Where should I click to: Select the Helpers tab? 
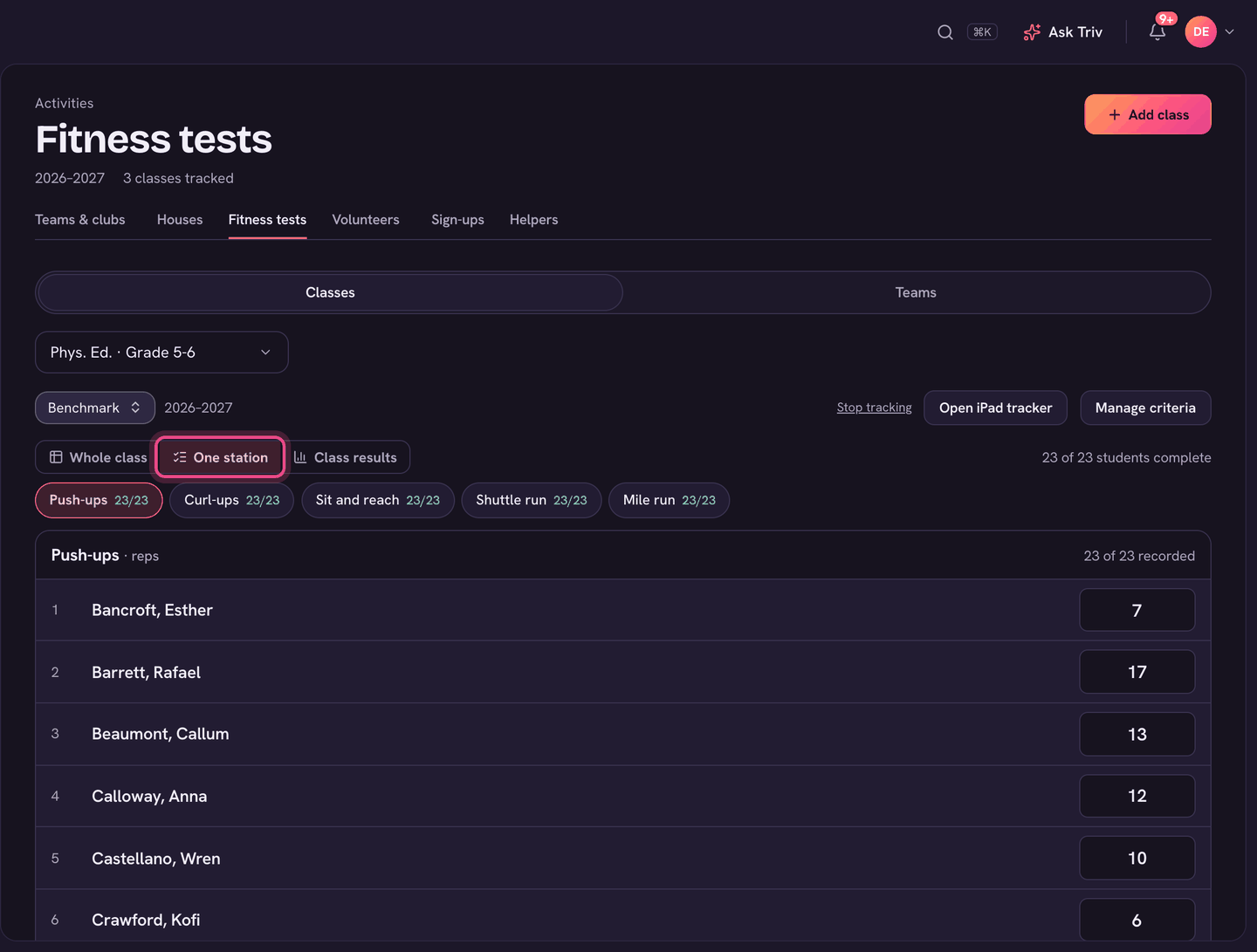tap(533, 220)
